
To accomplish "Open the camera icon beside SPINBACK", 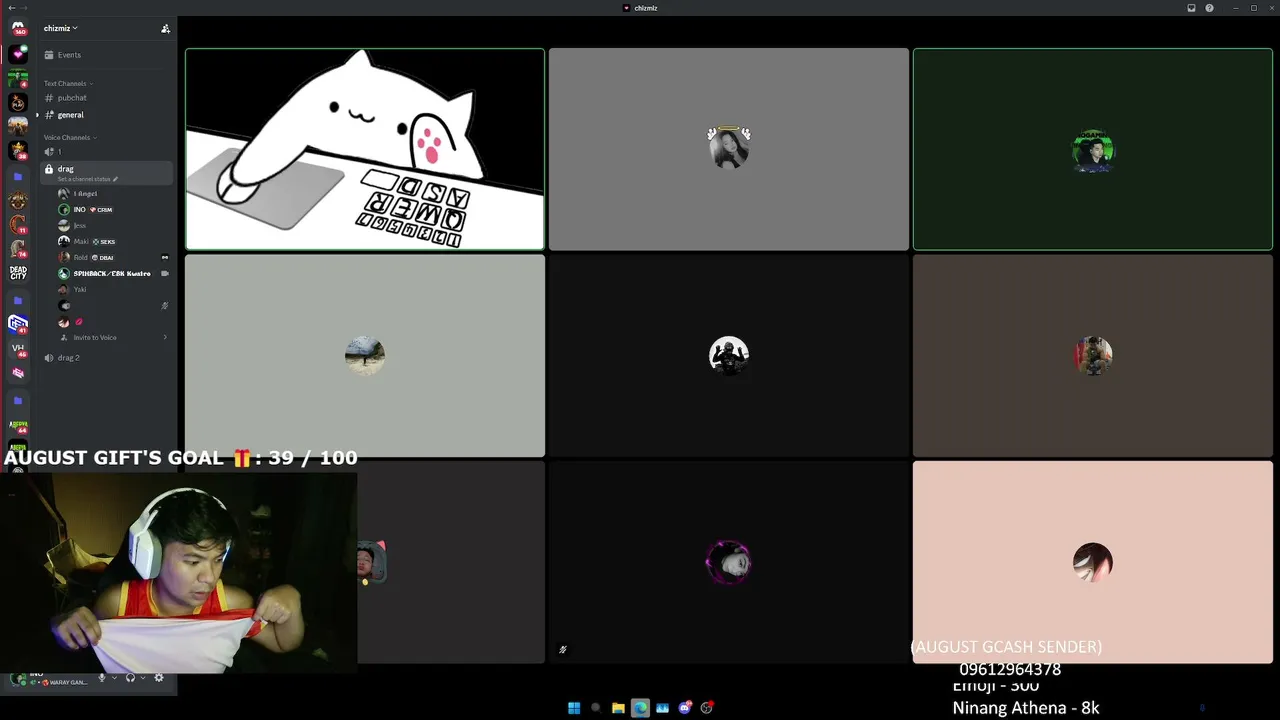I will pos(165,274).
